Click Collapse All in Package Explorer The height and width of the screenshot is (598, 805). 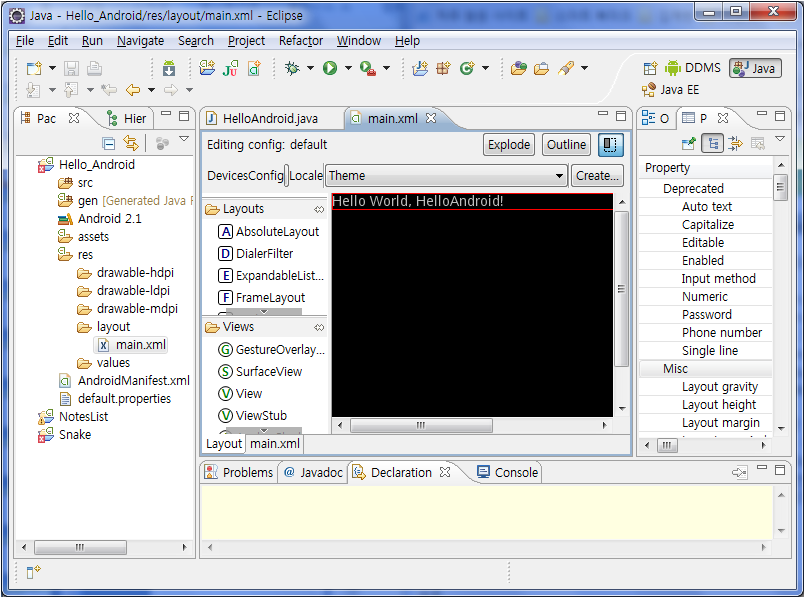108,143
